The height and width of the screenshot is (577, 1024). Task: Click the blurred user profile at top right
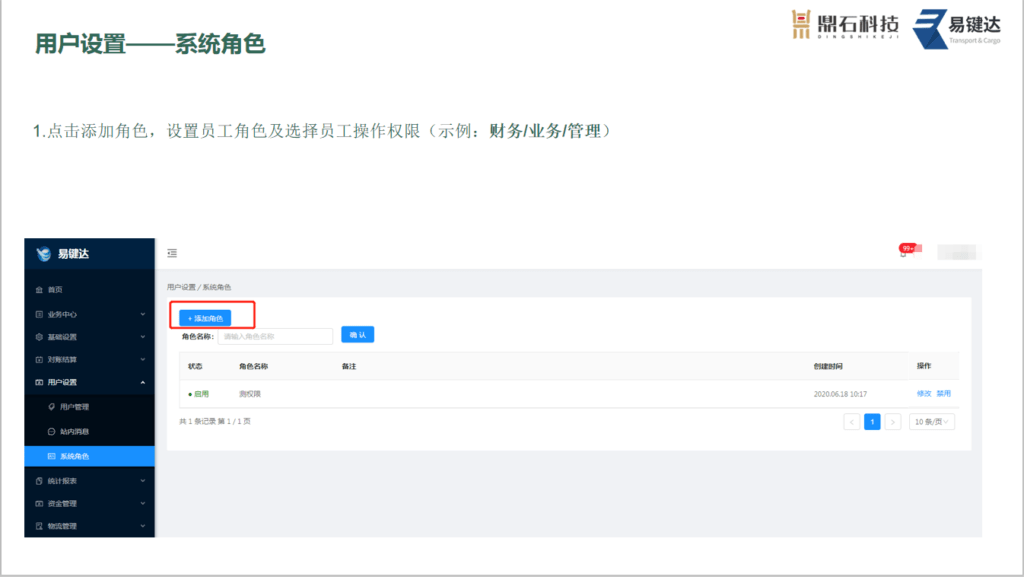click(957, 252)
